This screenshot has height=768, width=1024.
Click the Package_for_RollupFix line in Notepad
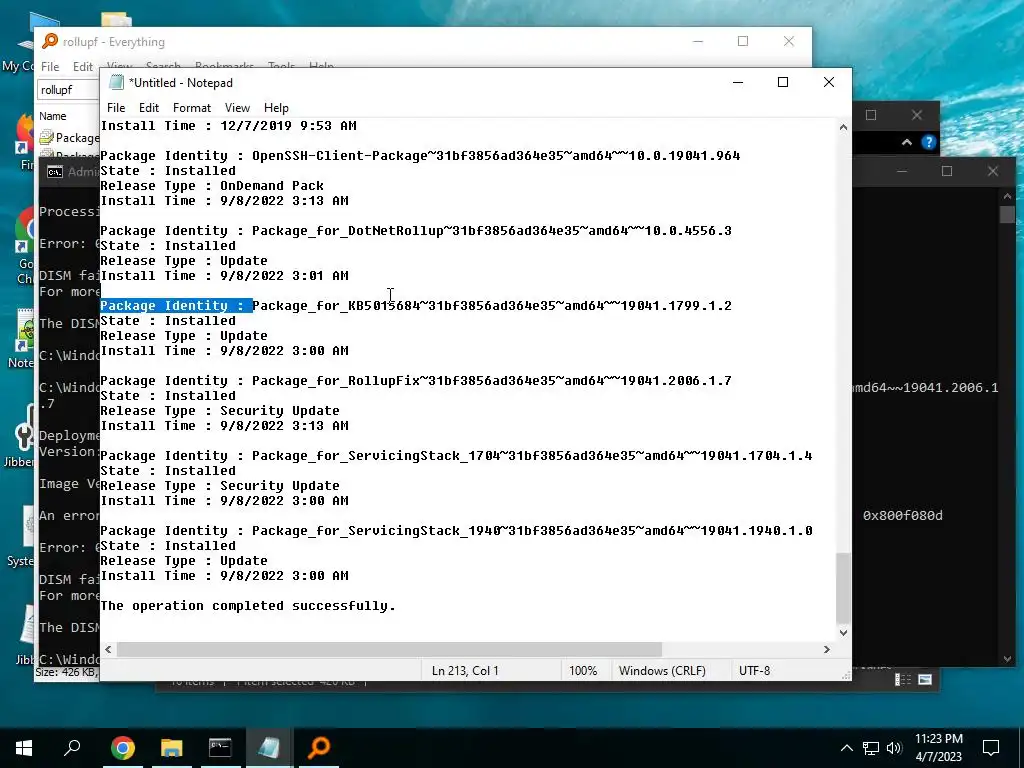415,381
